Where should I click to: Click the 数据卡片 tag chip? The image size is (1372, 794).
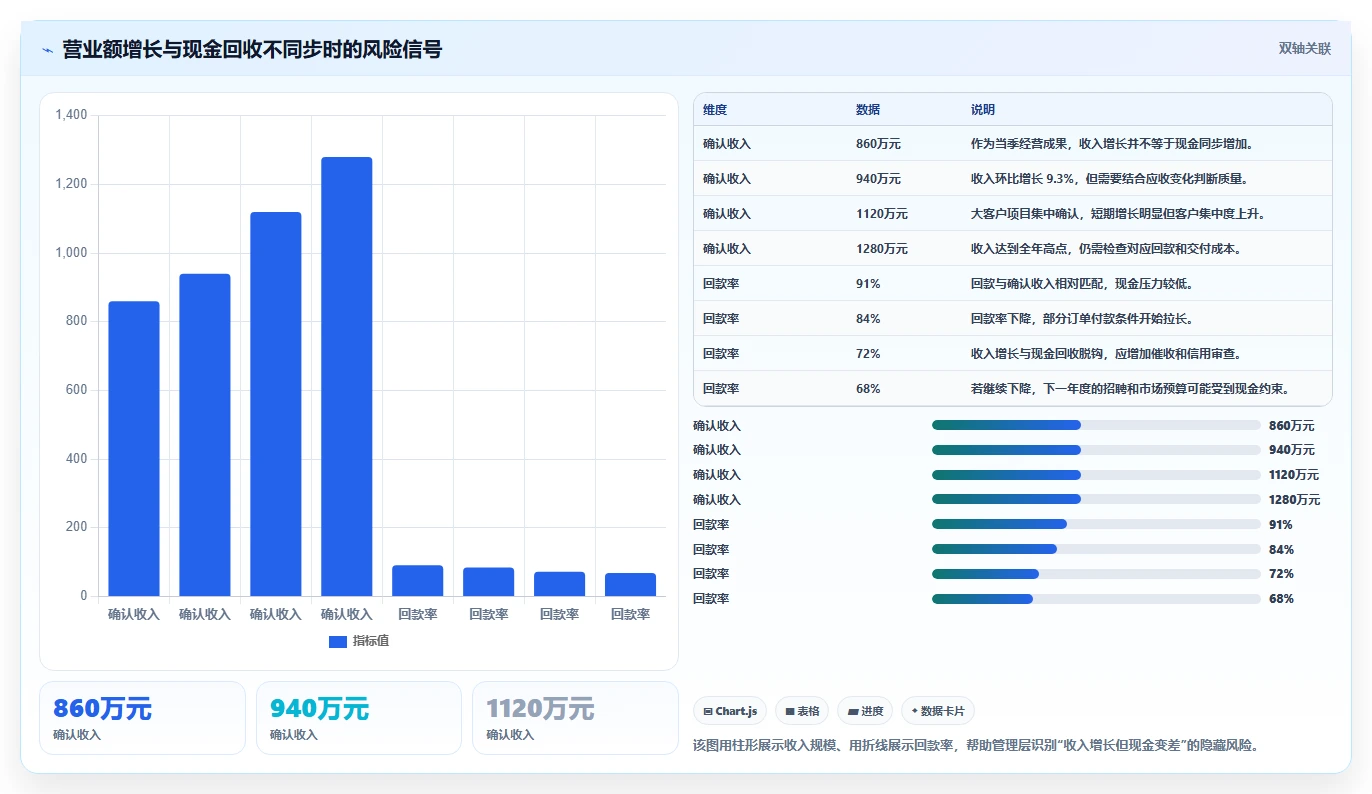(938, 711)
